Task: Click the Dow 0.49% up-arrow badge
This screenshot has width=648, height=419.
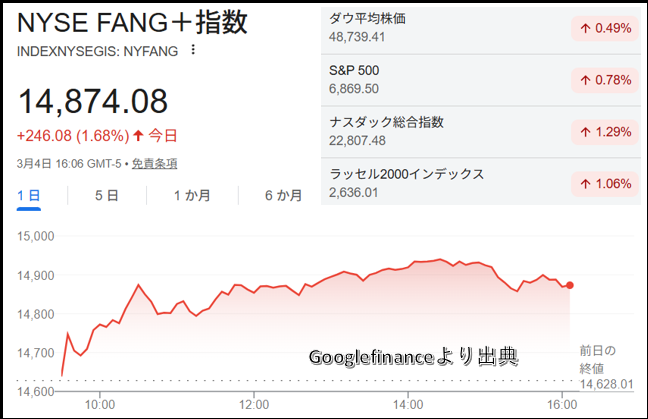Action: tap(606, 28)
